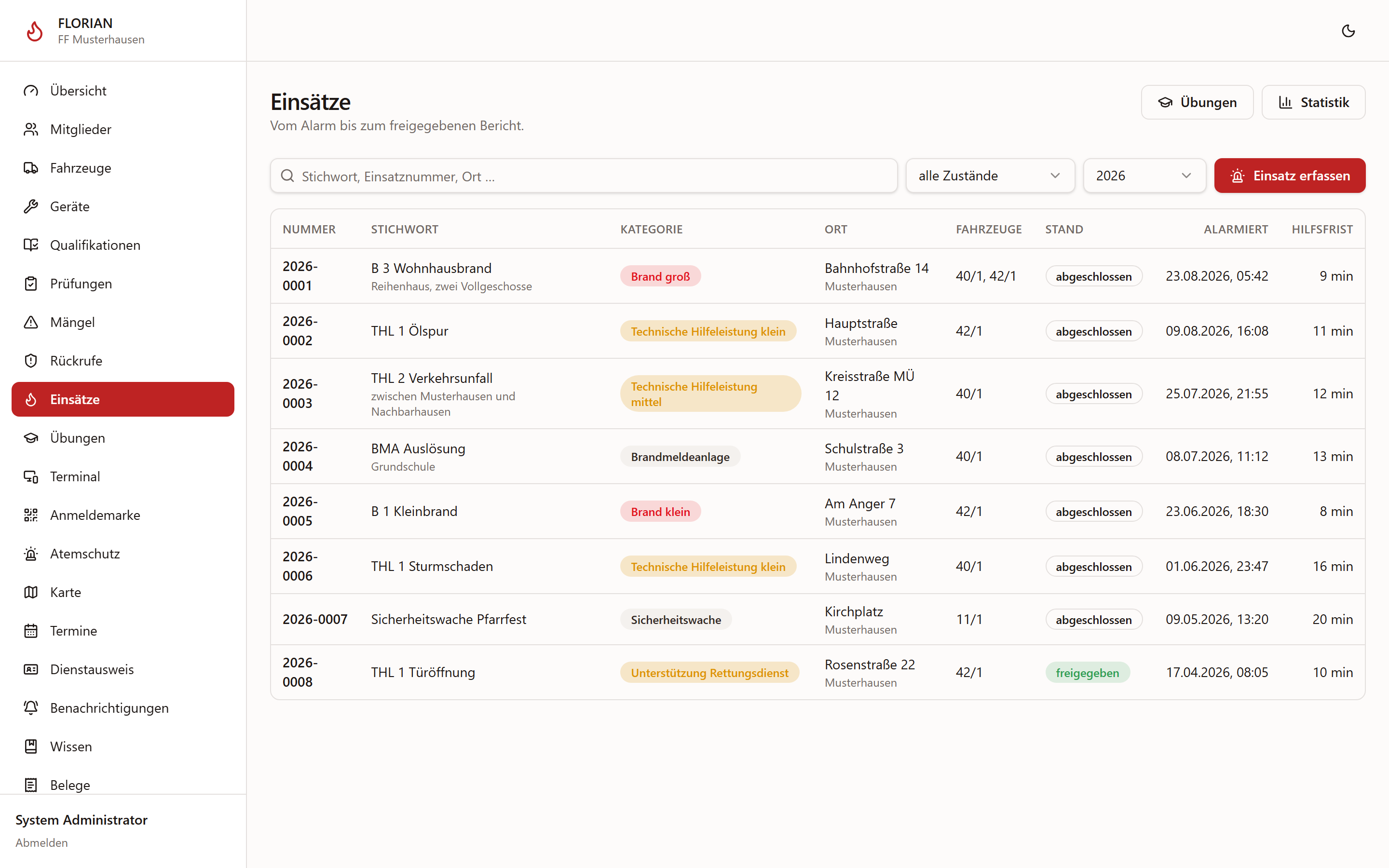Open Geräte via the wrench icon
This screenshot has height=868, width=1389.
31,206
